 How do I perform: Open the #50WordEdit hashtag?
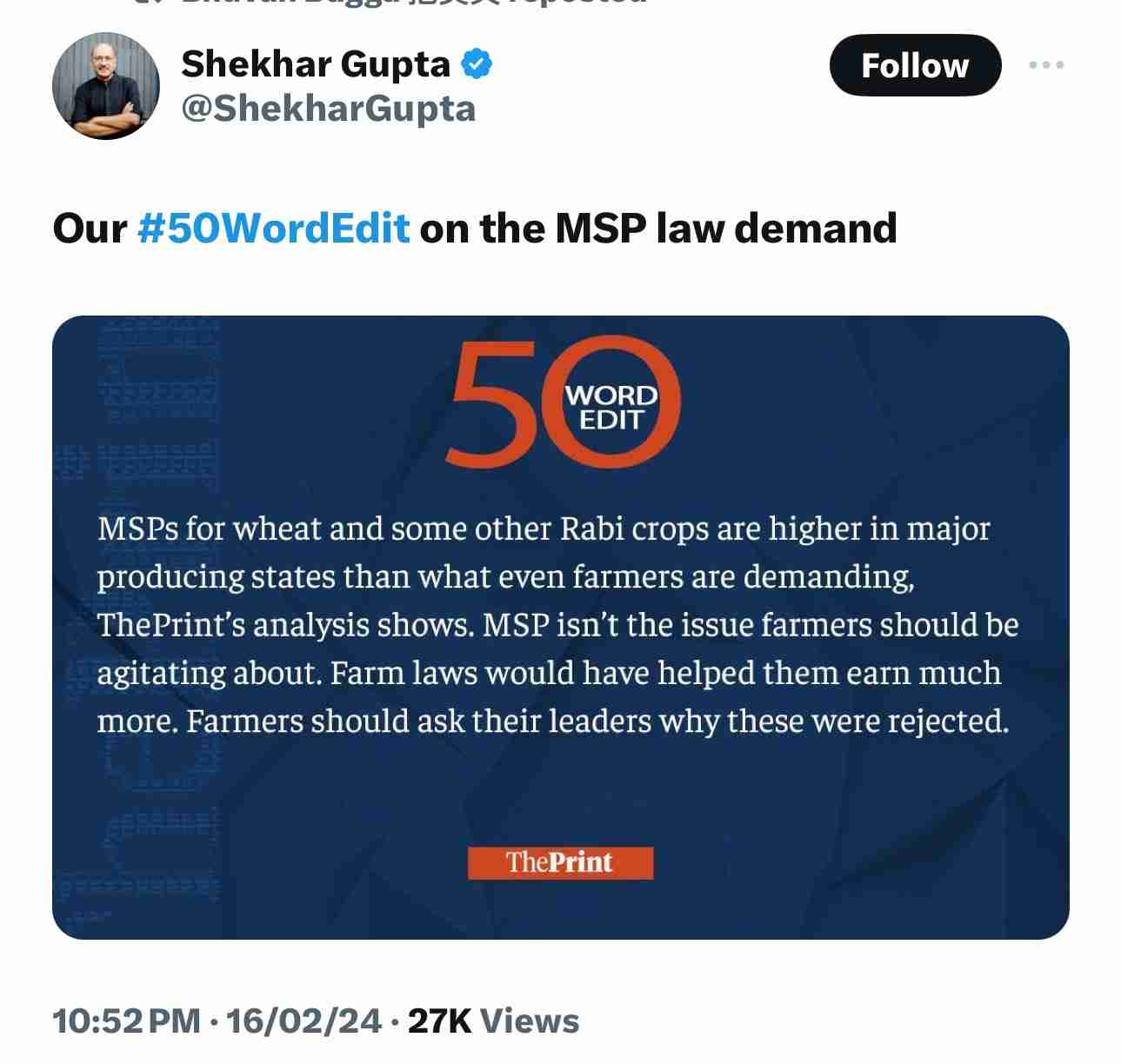click(273, 229)
